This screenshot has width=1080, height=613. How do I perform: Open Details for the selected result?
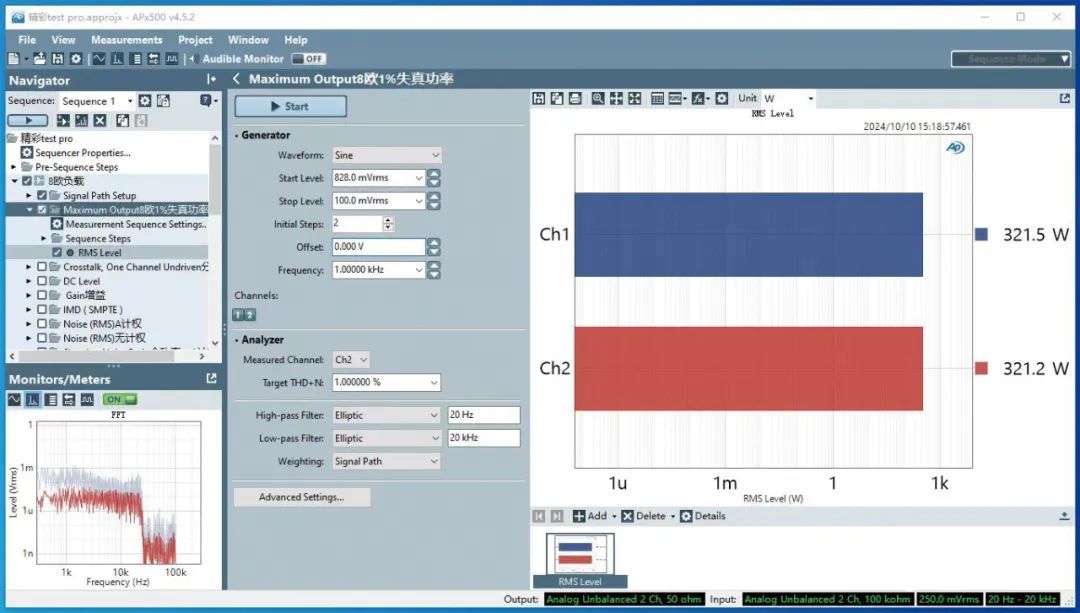pyautogui.click(x=703, y=516)
